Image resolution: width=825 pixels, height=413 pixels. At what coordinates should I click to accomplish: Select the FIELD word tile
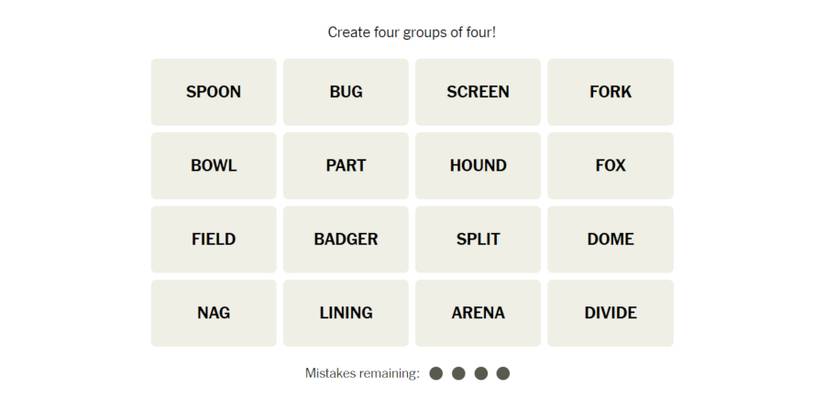(213, 239)
